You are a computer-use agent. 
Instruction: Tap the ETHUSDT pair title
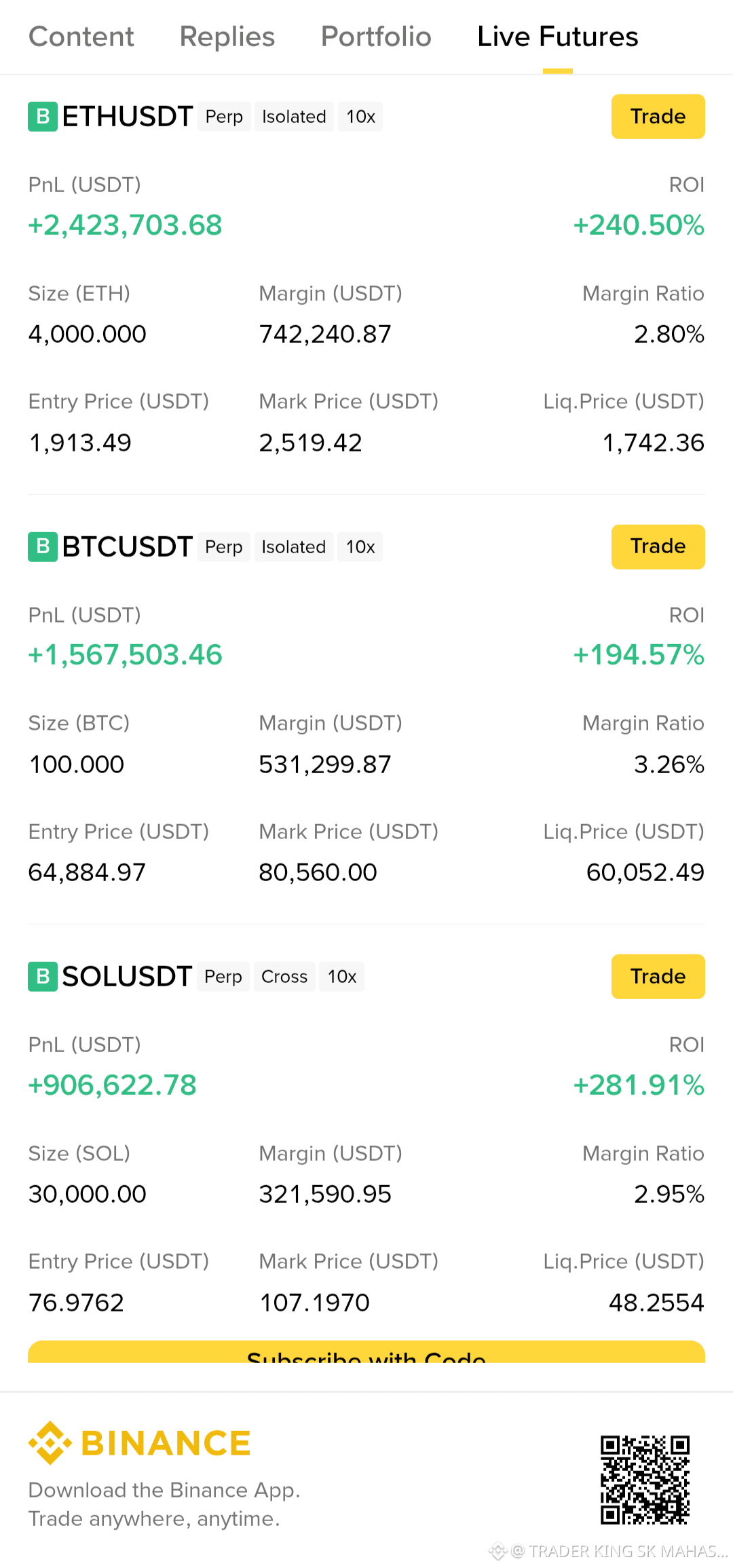(128, 117)
